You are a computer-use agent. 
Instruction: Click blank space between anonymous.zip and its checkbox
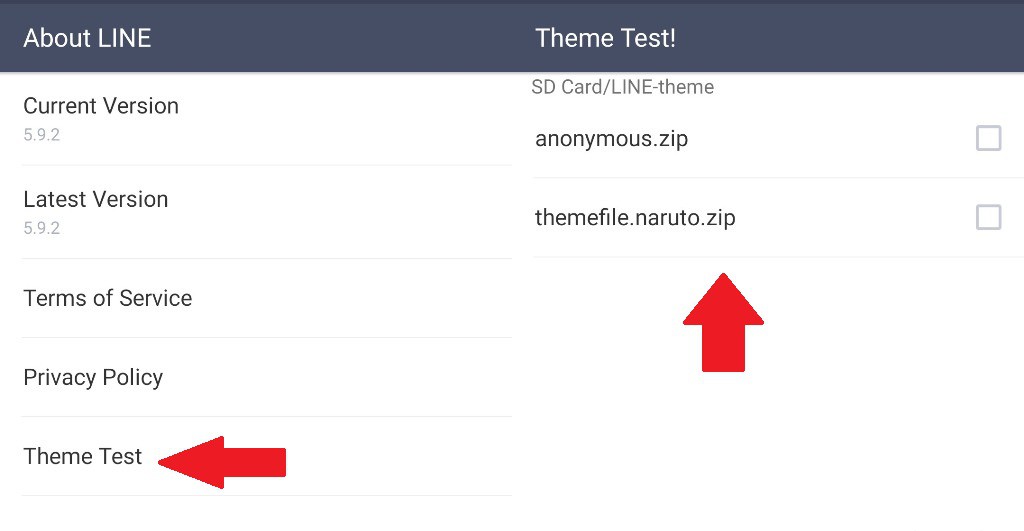[x=830, y=139]
